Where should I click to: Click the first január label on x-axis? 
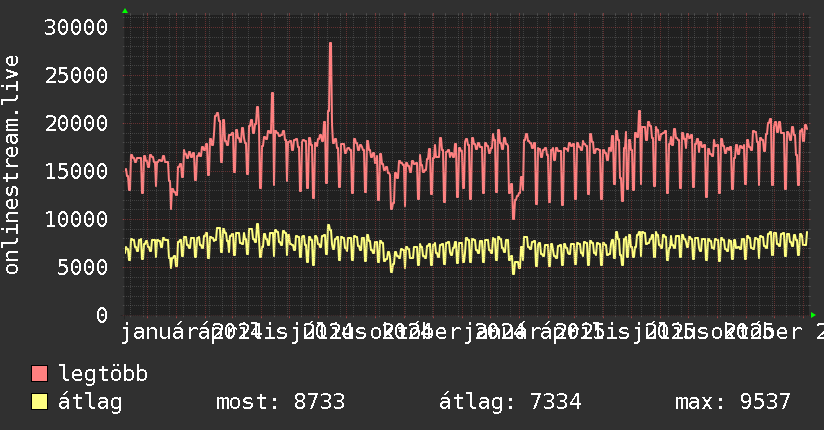coord(160,331)
